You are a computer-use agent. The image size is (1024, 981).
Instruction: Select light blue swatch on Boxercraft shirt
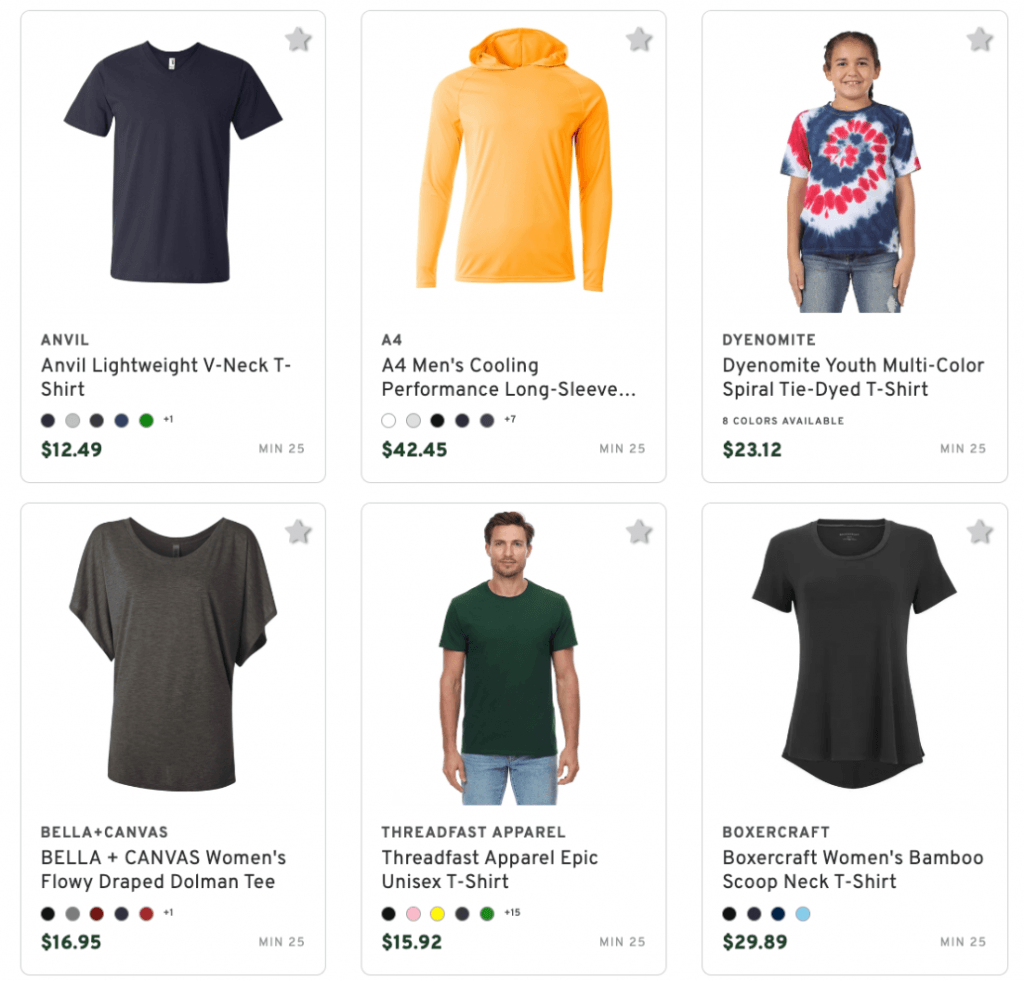[x=803, y=913]
